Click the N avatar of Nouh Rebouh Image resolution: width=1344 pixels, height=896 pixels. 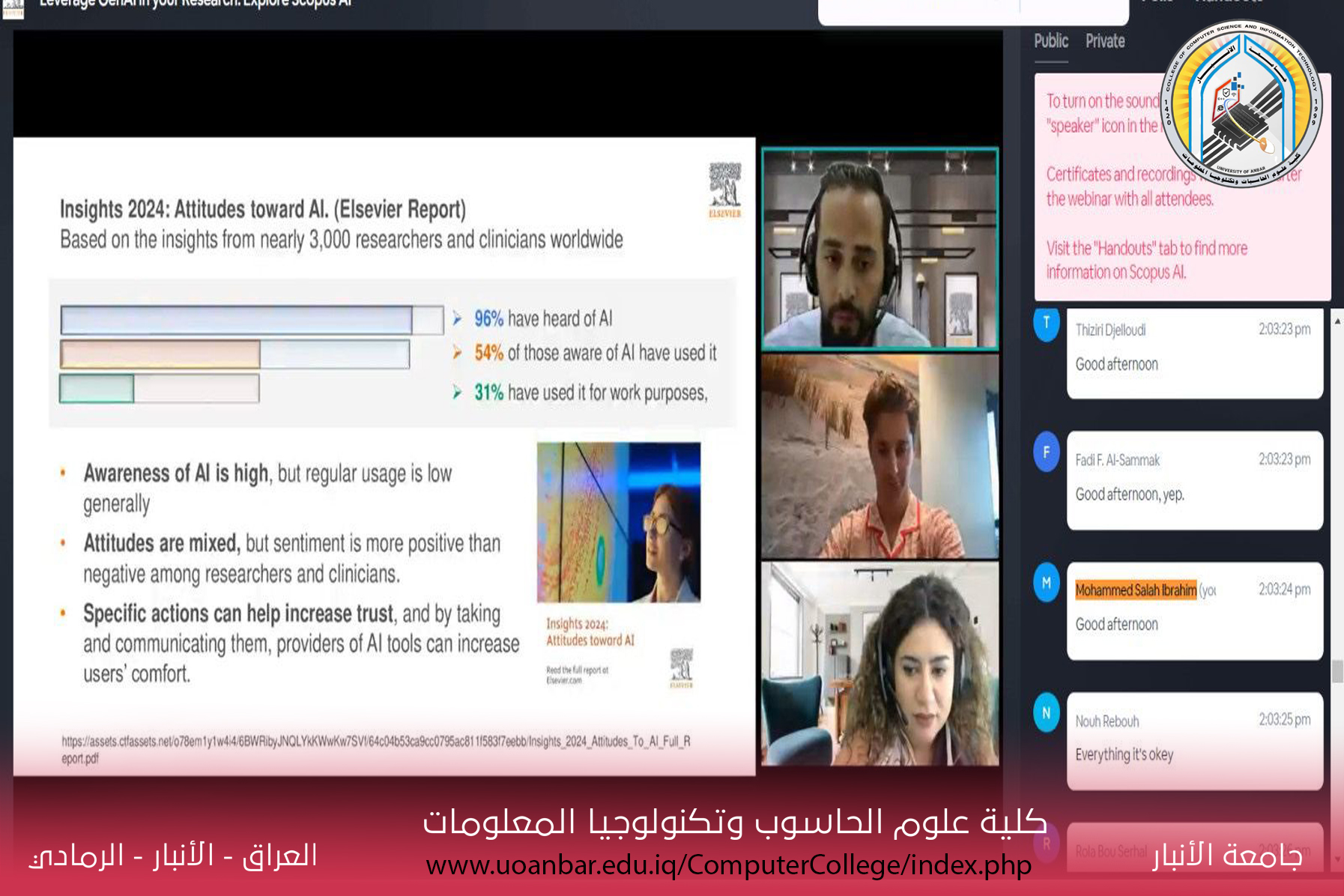(x=1047, y=712)
